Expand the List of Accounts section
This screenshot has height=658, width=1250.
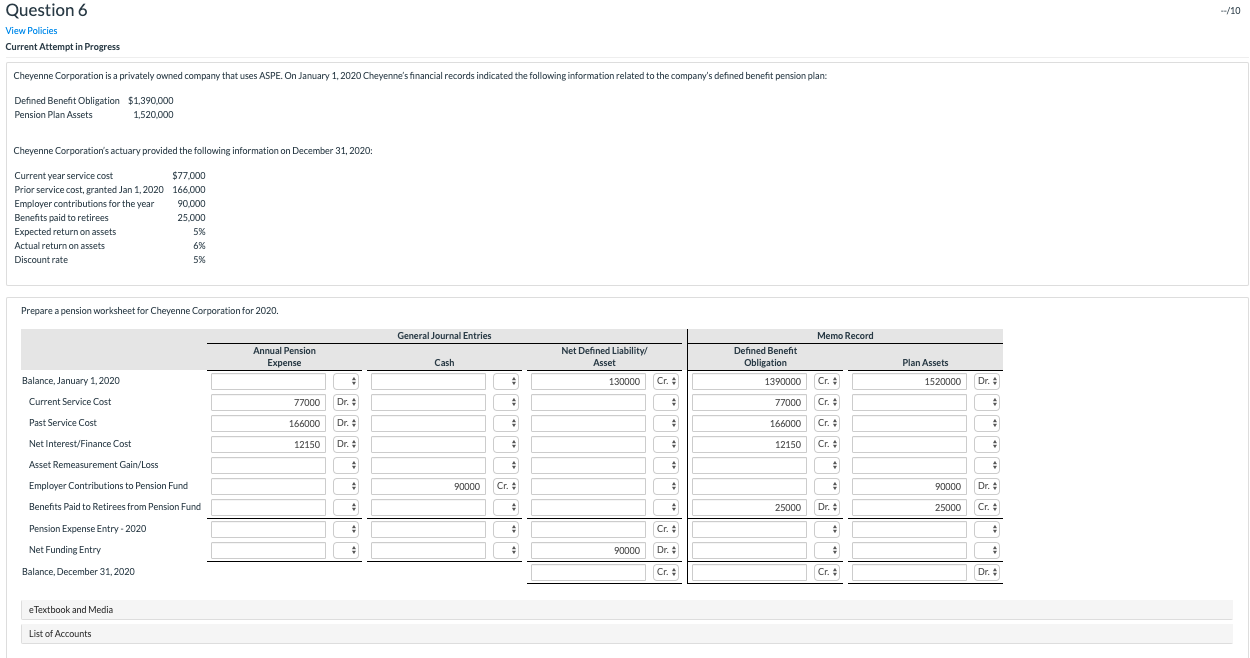point(58,633)
